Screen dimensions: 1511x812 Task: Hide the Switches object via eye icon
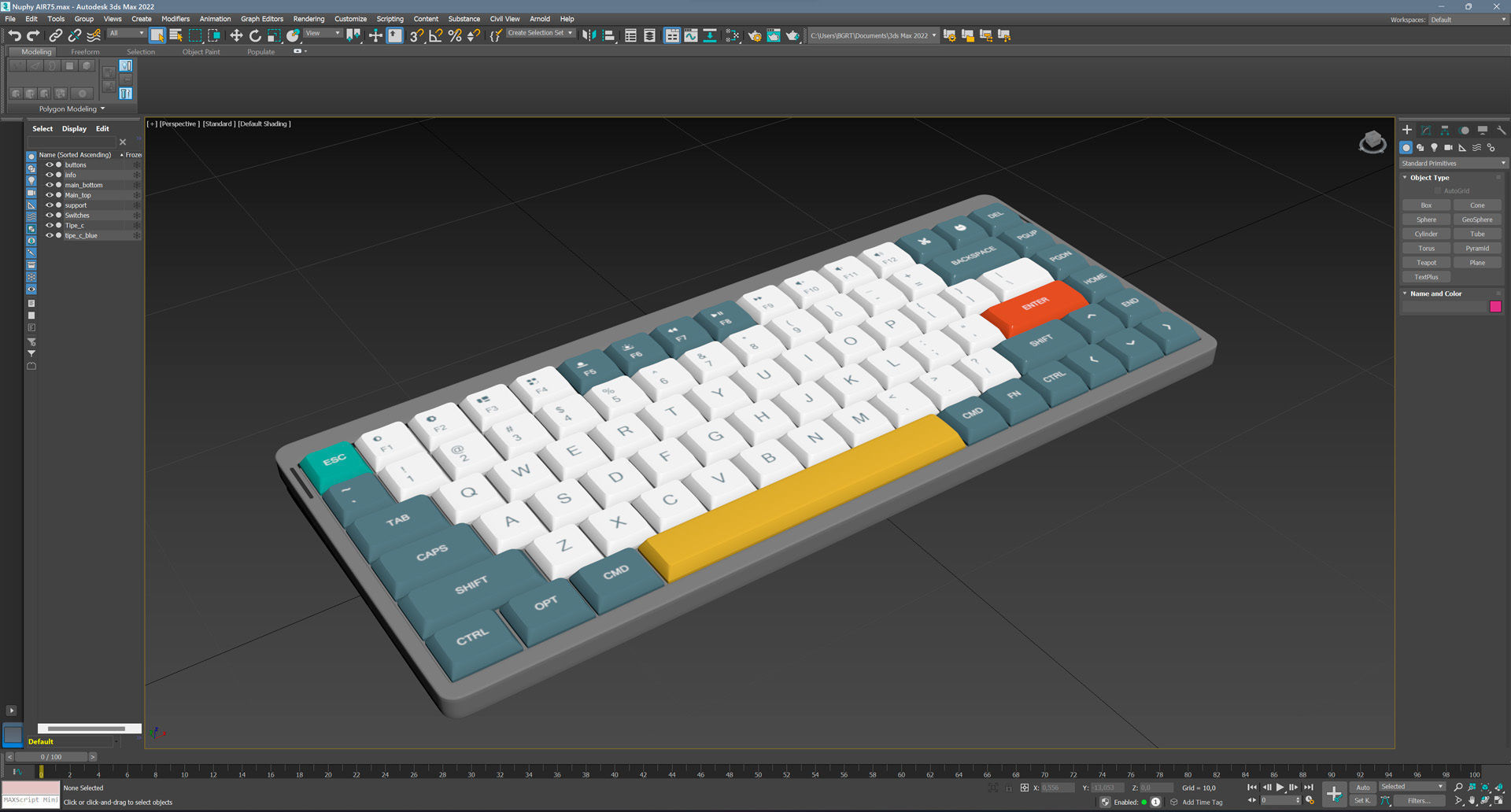pos(49,216)
